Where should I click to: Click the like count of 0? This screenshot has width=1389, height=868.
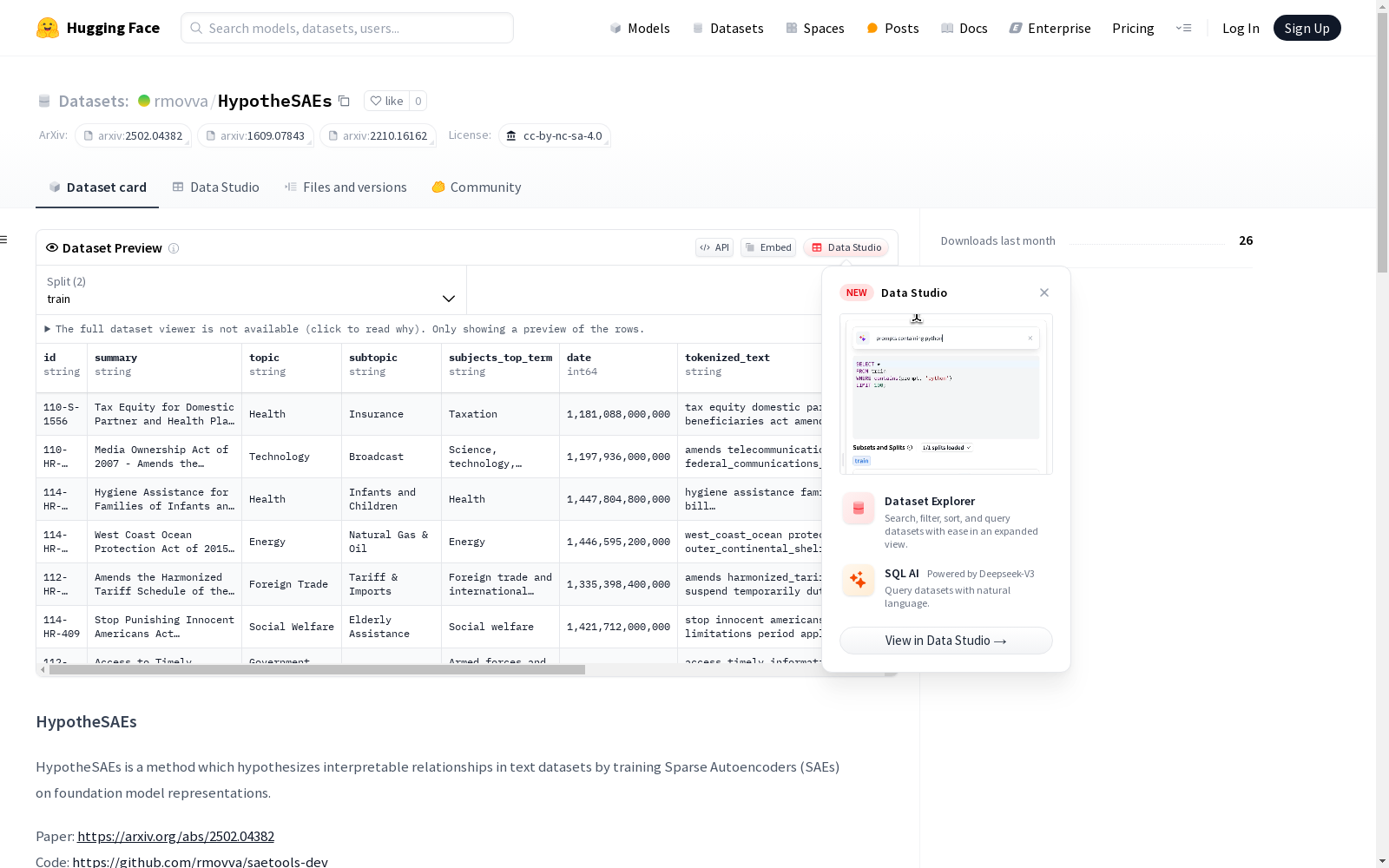pos(418,101)
